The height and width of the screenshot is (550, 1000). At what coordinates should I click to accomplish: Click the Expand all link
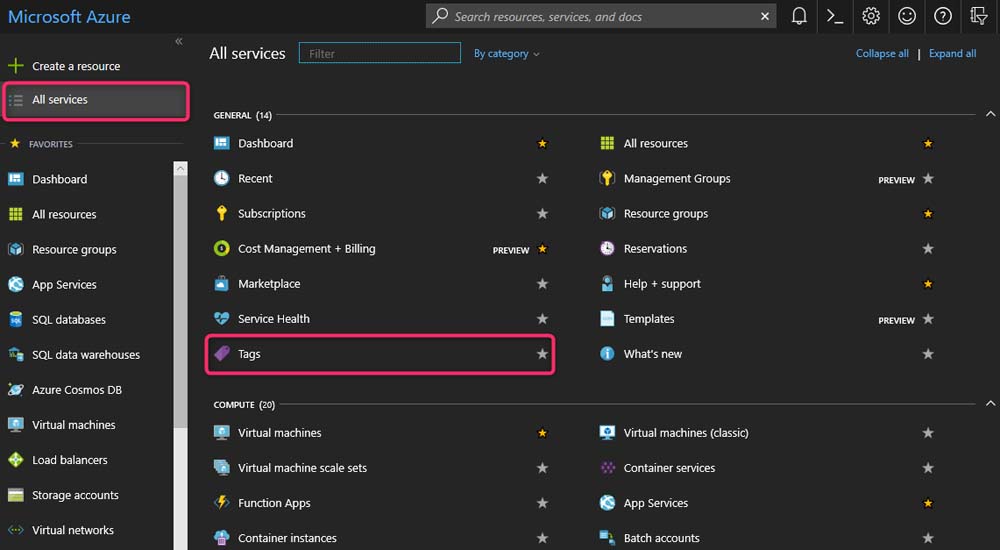(952, 54)
